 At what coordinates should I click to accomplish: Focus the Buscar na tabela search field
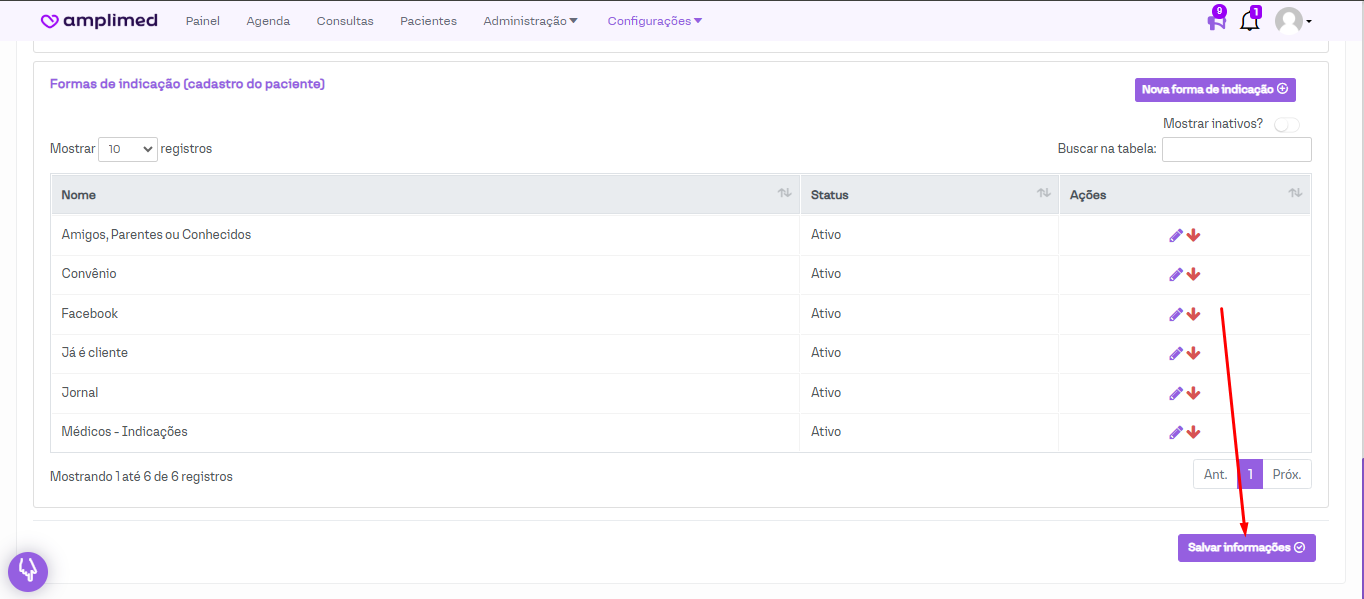point(1236,149)
